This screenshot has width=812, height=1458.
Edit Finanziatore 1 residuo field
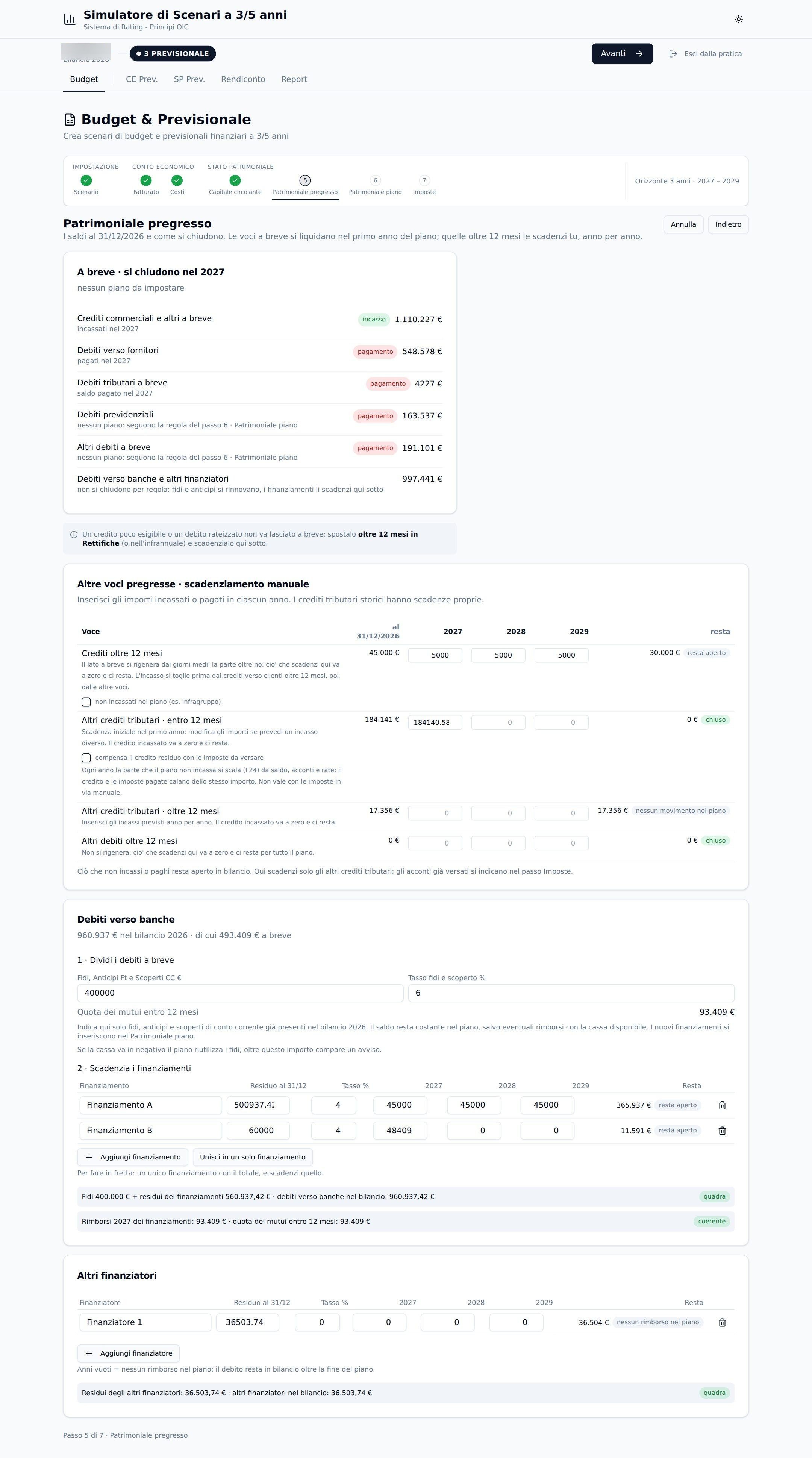(x=247, y=1322)
